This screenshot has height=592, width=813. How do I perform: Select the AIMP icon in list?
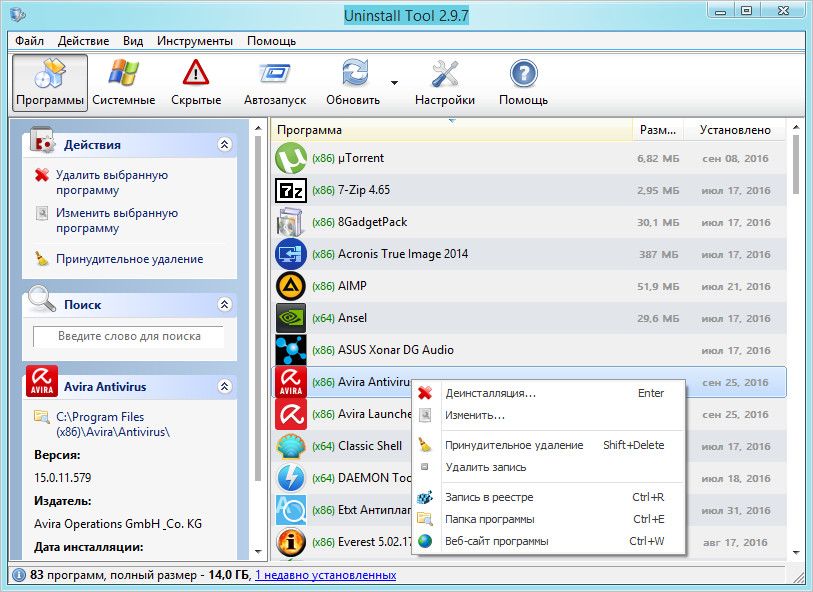click(x=290, y=286)
